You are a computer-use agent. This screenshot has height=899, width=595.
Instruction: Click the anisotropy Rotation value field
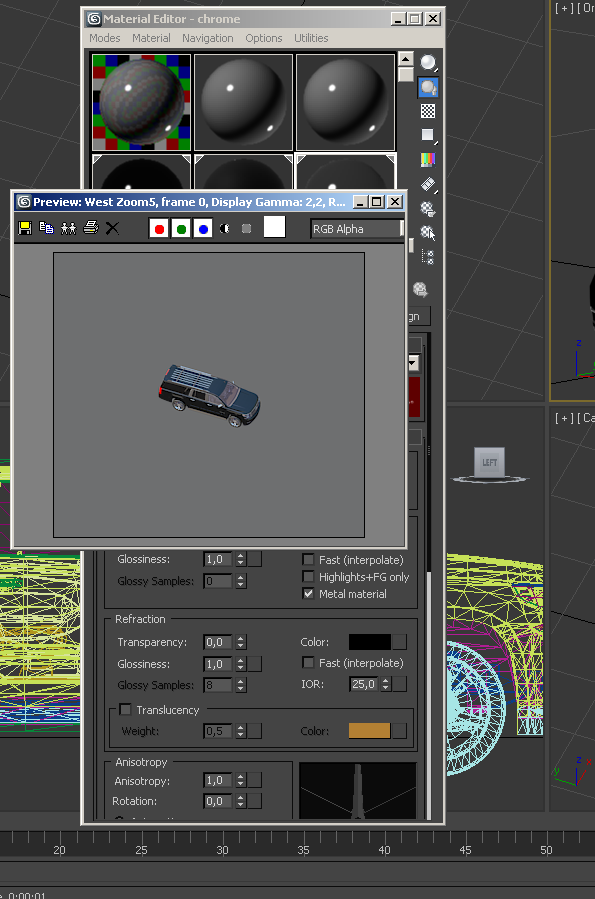point(218,801)
